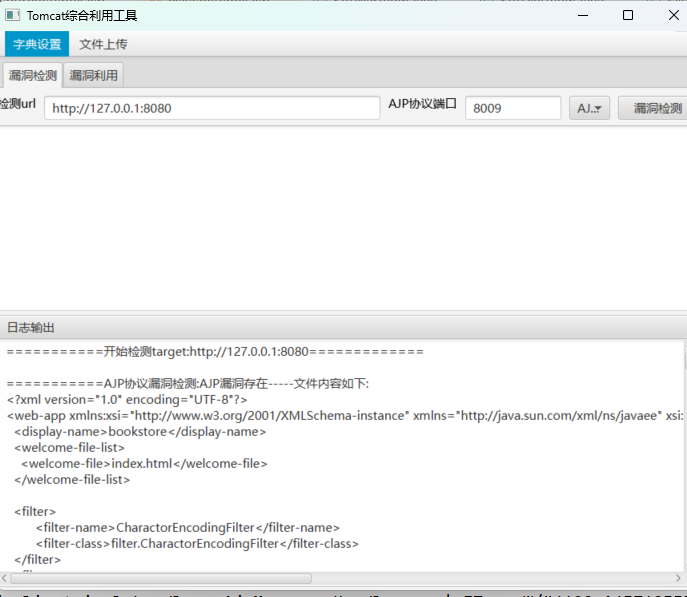Click the AJP漏洞存在 result line in log
This screenshot has height=597, width=687.
click(188, 384)
